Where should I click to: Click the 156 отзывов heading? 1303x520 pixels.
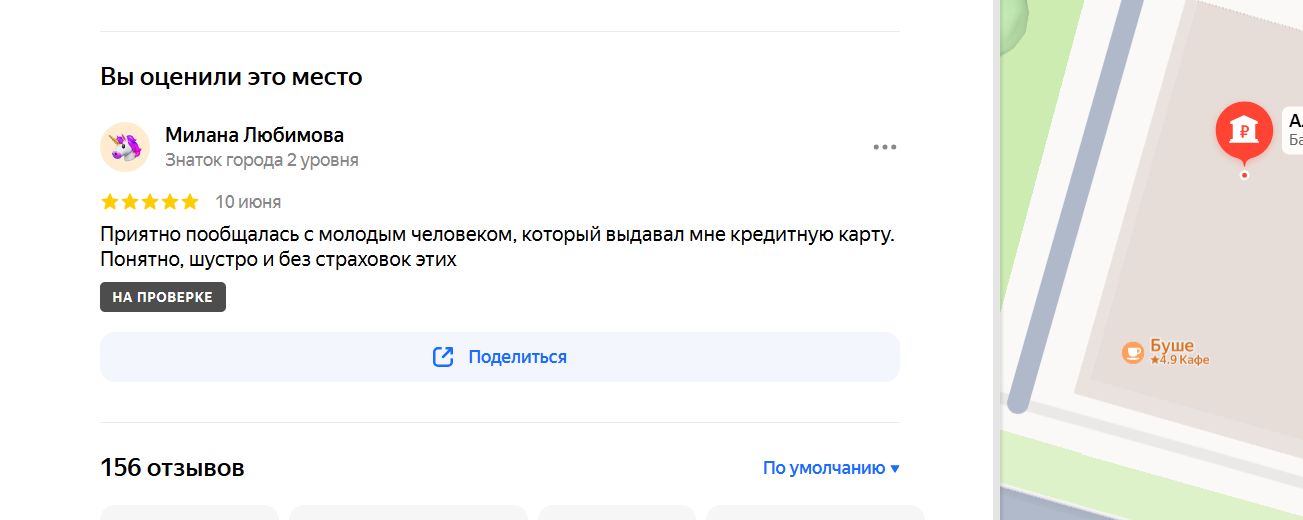tap(172, 468)
